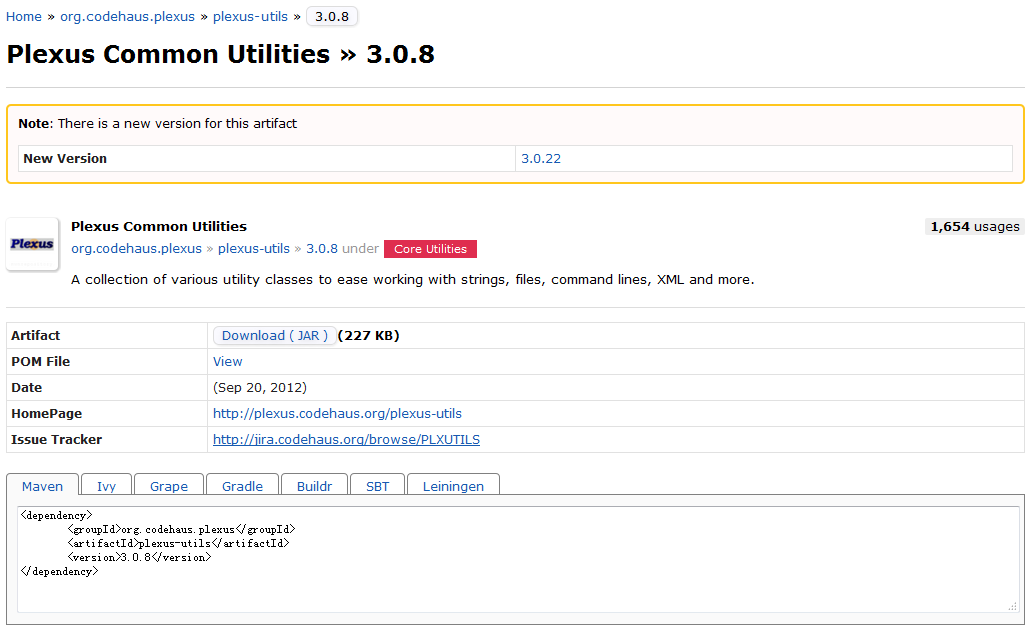Download the JAR file
Viewport: 1030px width, 629px height.
[274, 335]
